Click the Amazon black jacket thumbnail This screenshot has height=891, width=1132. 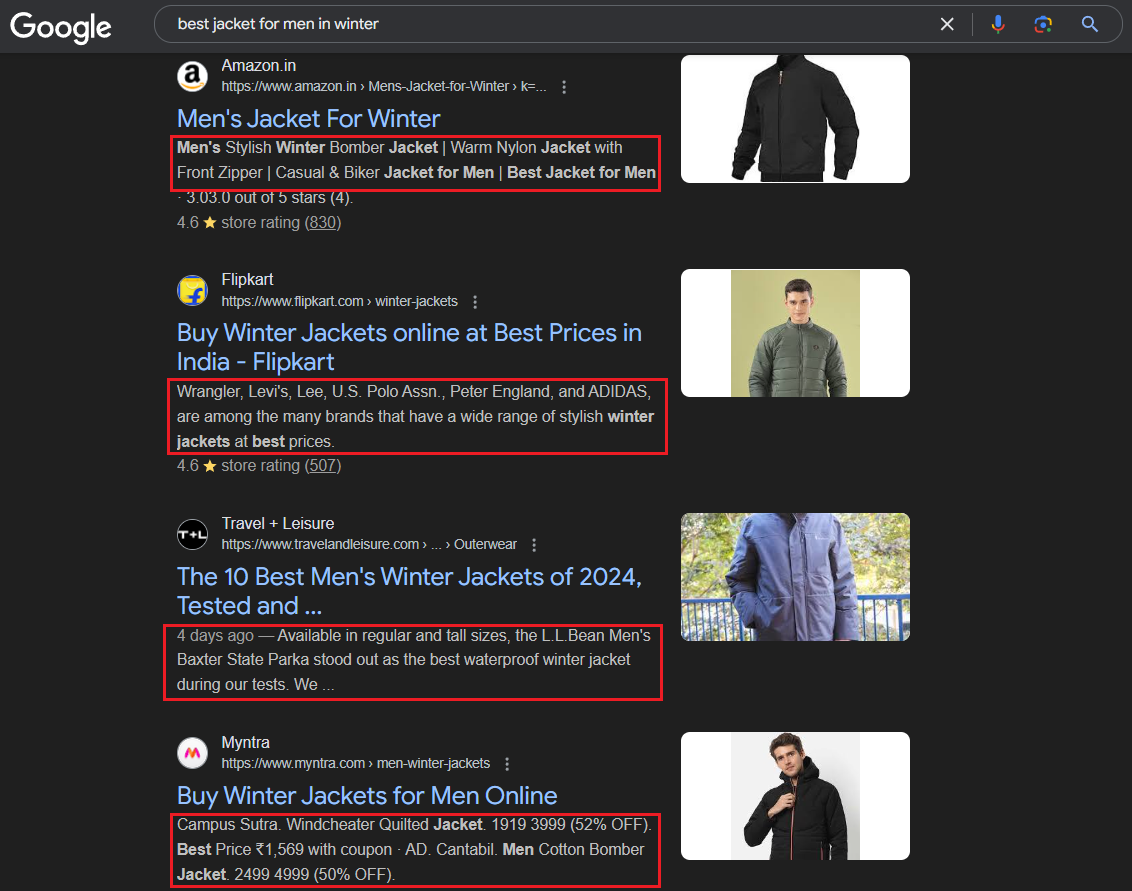(795, 119)
